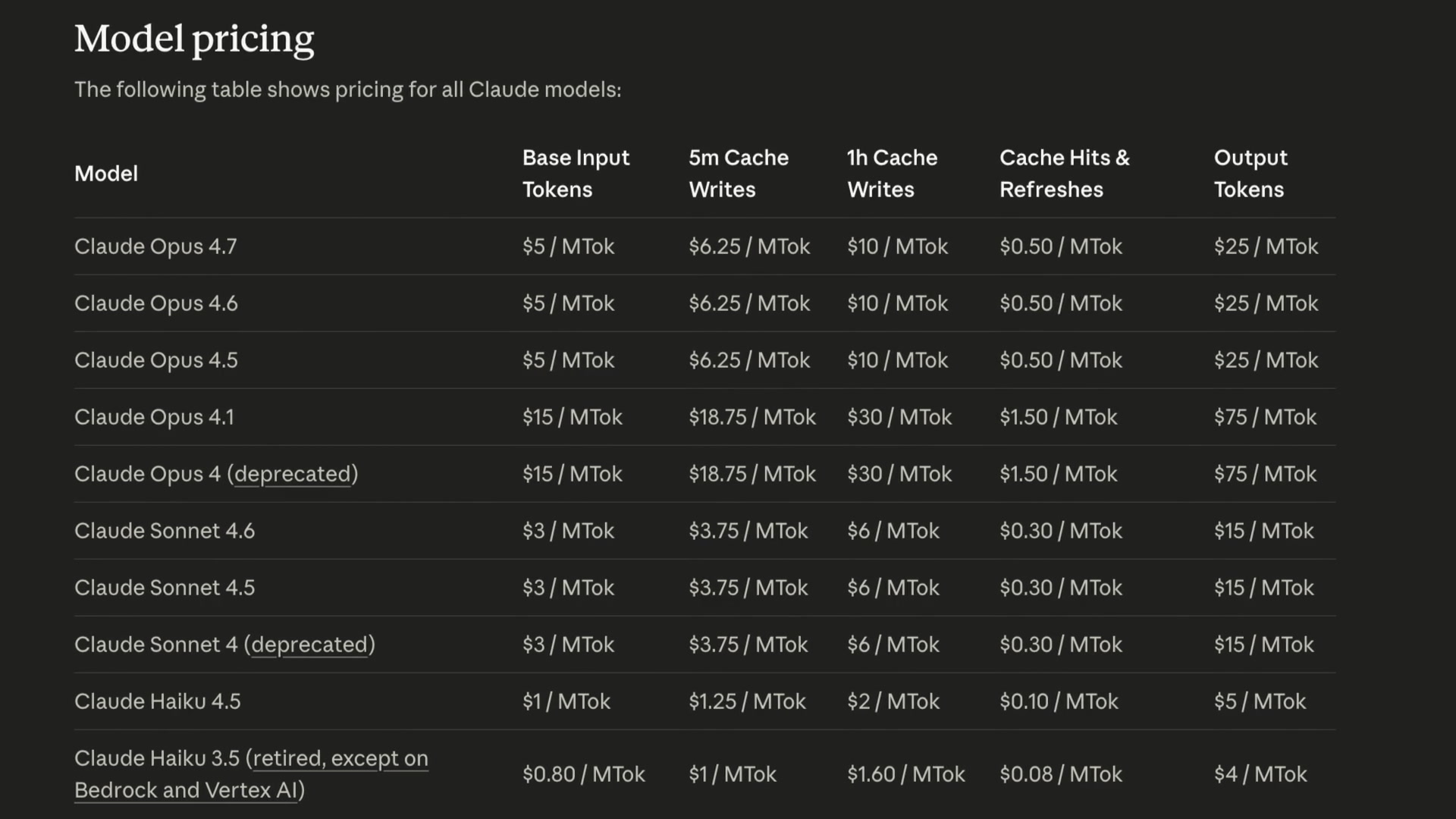Select the 1h Cache Writes column header
This screenshot has width=1456, height=819.
893,174
